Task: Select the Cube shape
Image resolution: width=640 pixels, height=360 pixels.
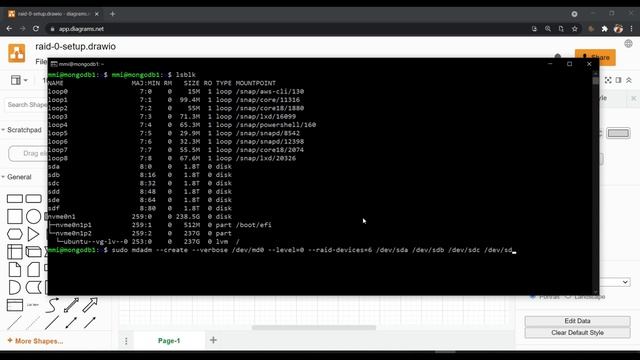Action: (x=33, y=252)
